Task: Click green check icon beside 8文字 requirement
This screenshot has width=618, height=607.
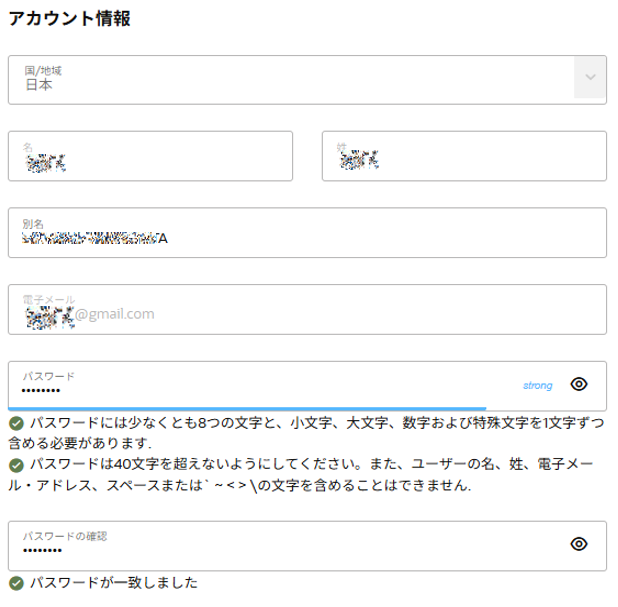Action: 16,424
